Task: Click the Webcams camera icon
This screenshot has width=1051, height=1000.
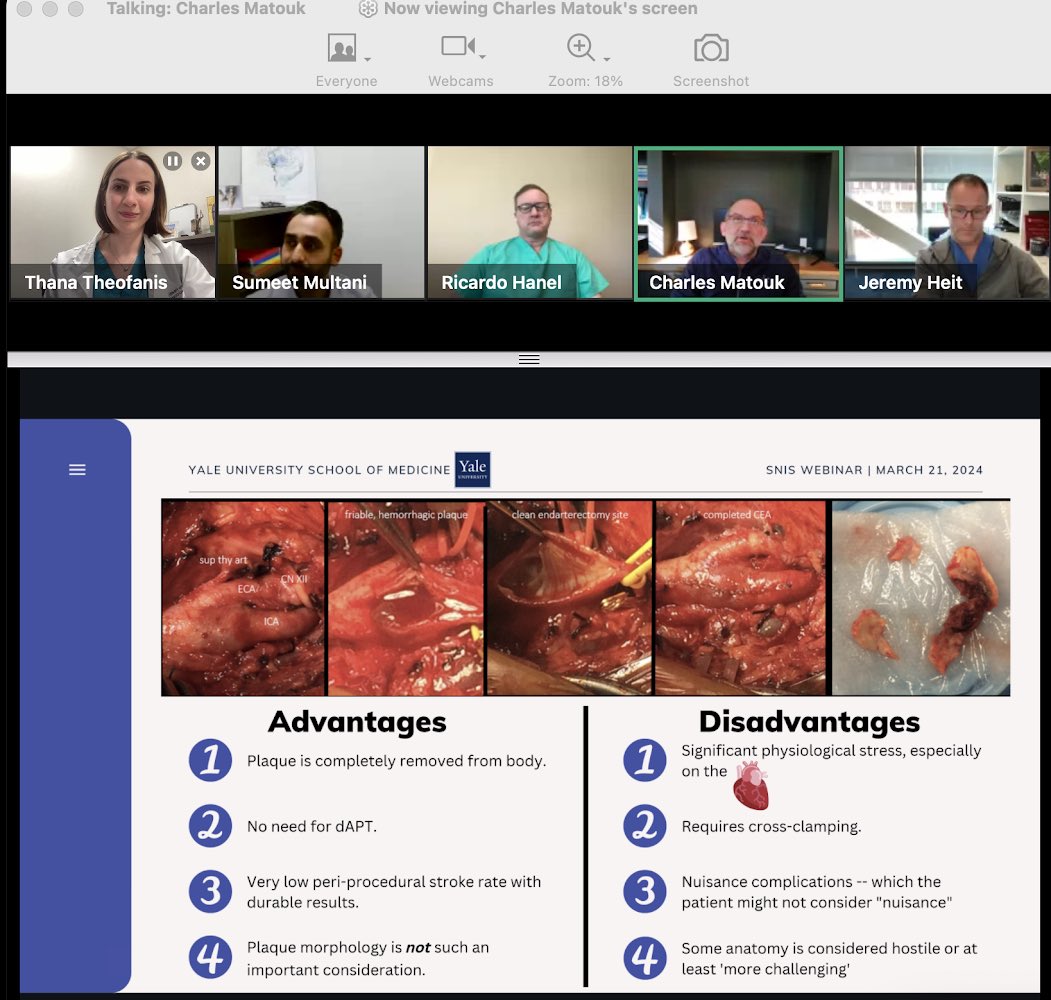Action: coord(456,45)
